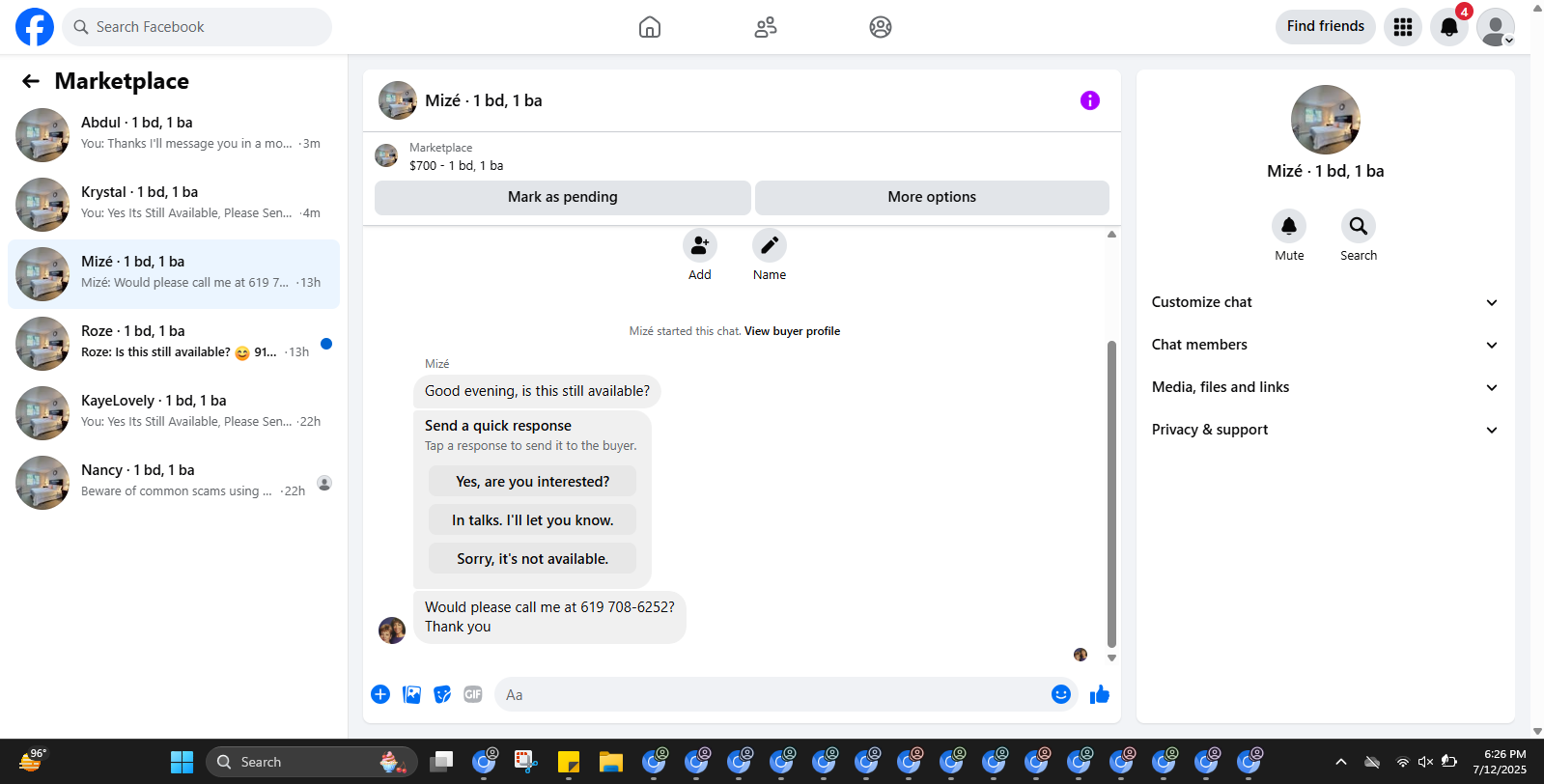Image resolution: width=1544 pixels, height=784 pixels.
Task: Attach a photo to the message
Action: tap(411, 694)
